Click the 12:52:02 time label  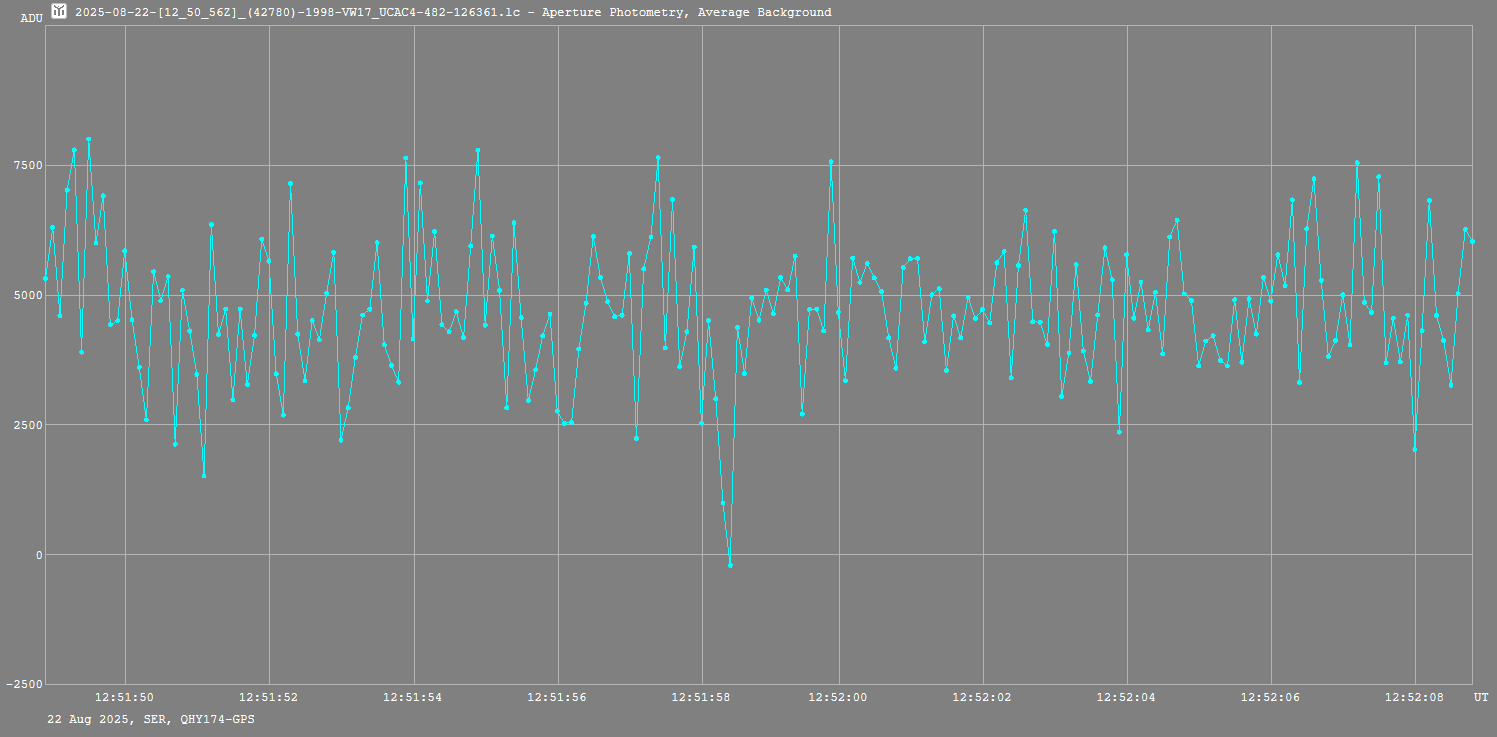point(982,696)
